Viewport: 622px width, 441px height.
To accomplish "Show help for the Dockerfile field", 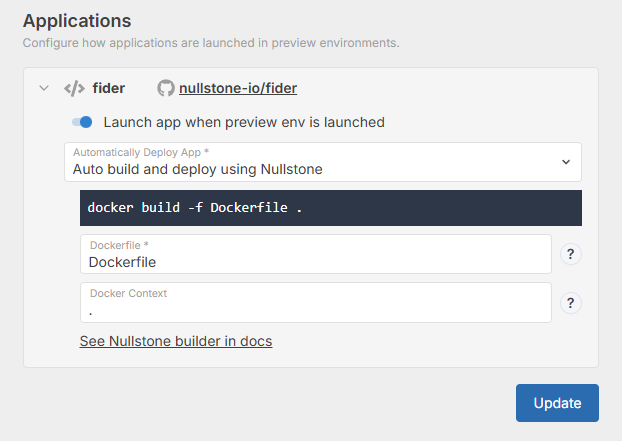I will click(570, 254).
